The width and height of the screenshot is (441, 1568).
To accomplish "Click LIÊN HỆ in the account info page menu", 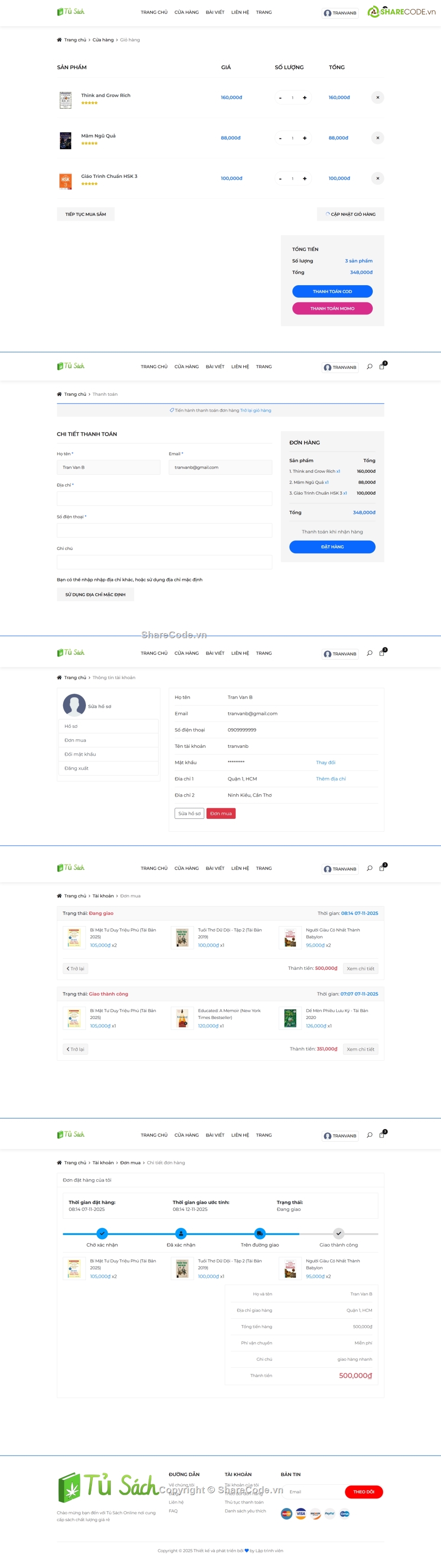I will [240, 653].
